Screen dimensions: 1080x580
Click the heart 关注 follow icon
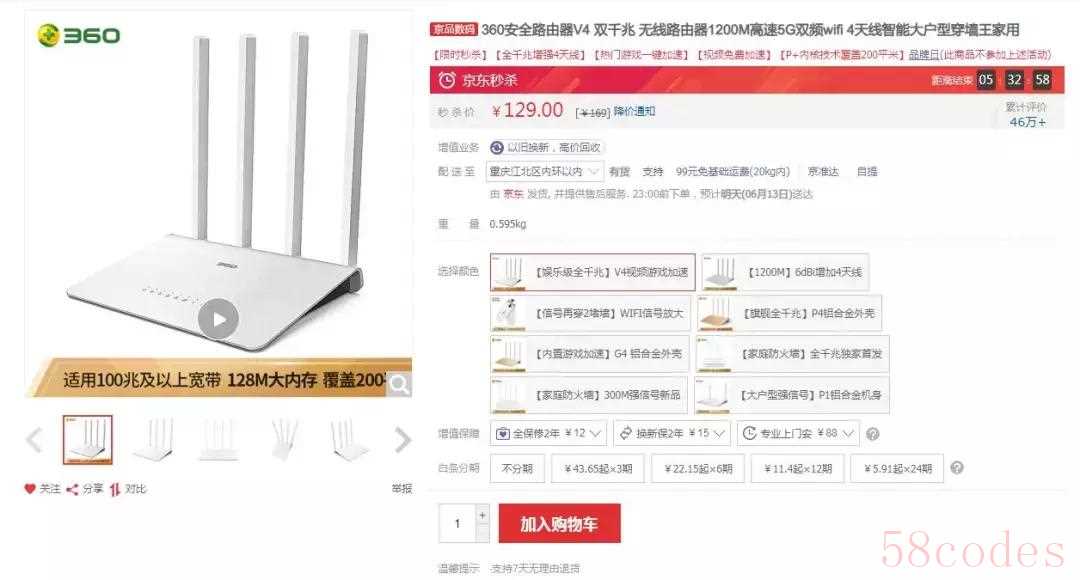coord(30,488)
